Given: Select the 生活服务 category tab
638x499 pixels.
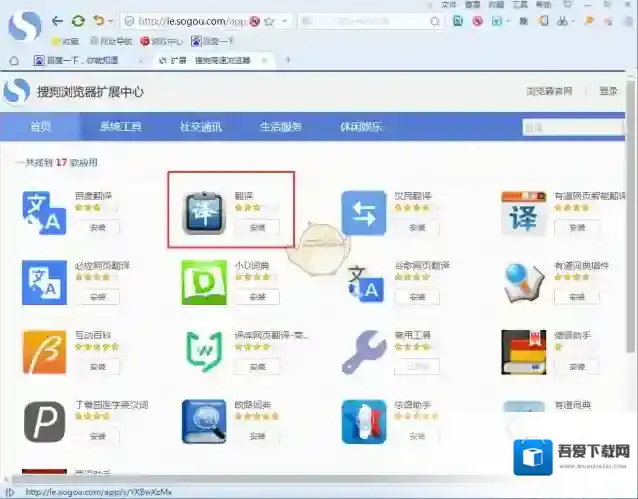Looking at the screenshot, I should click(281, 127).
